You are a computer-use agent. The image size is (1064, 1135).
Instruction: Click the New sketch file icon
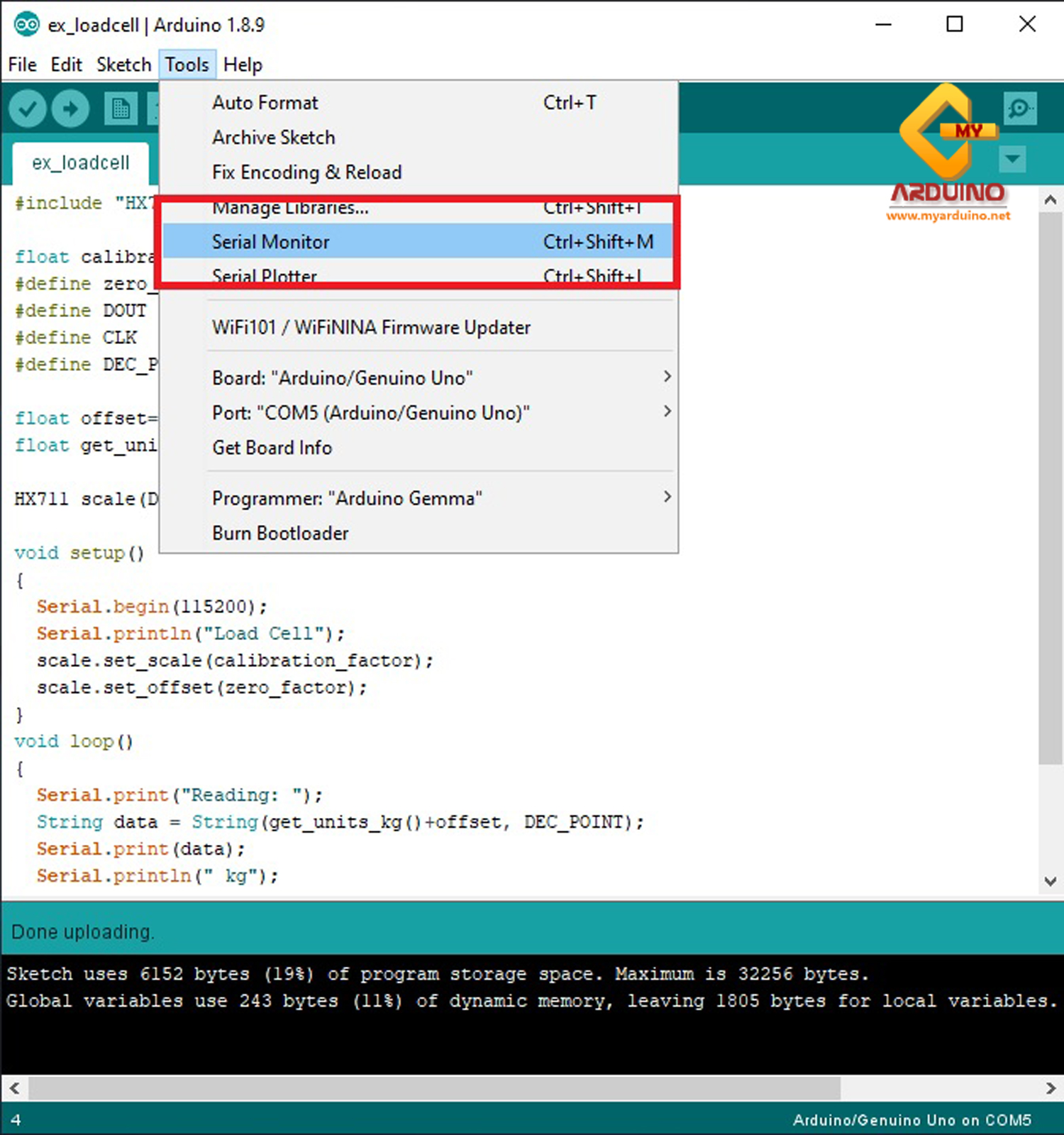coord(121,109)
